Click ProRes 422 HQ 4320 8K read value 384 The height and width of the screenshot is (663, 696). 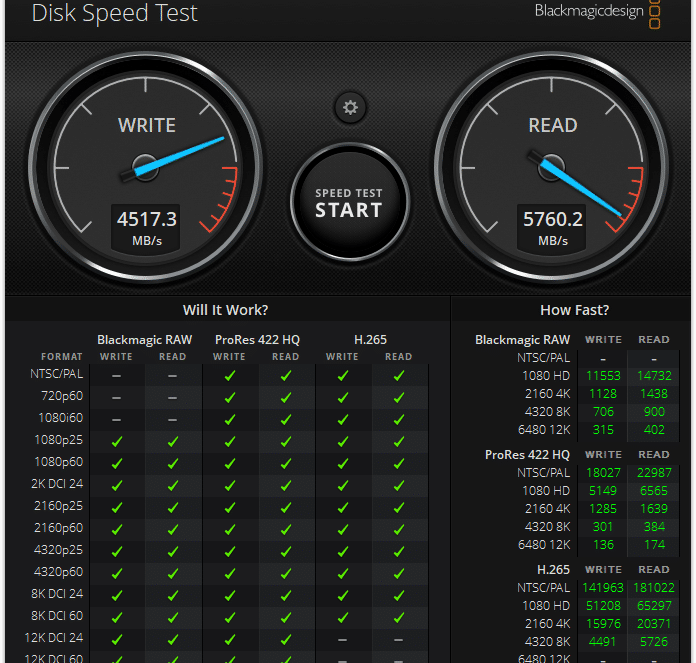654,527
